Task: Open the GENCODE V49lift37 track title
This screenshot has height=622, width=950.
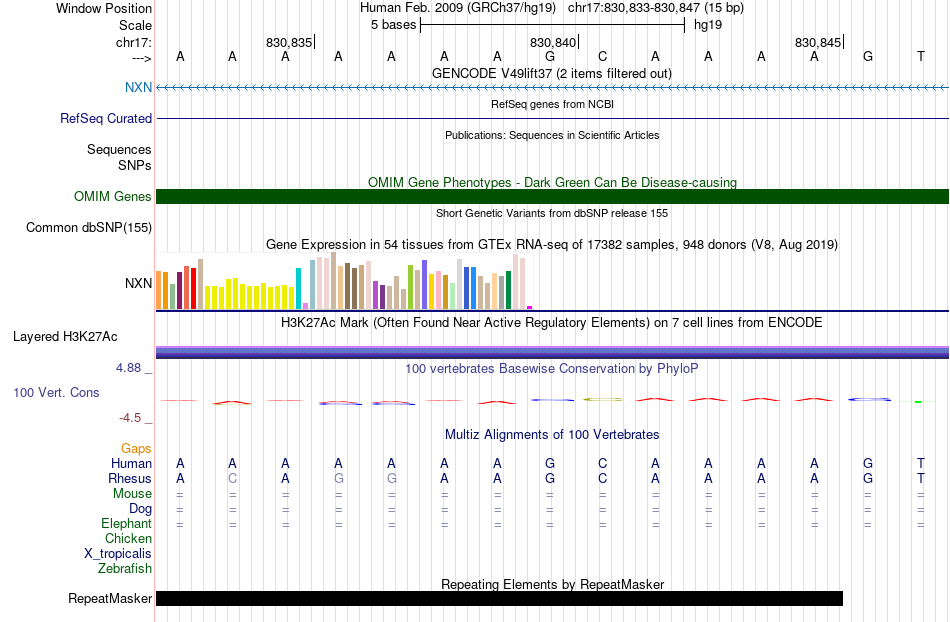Action: (x=551, y=73)
